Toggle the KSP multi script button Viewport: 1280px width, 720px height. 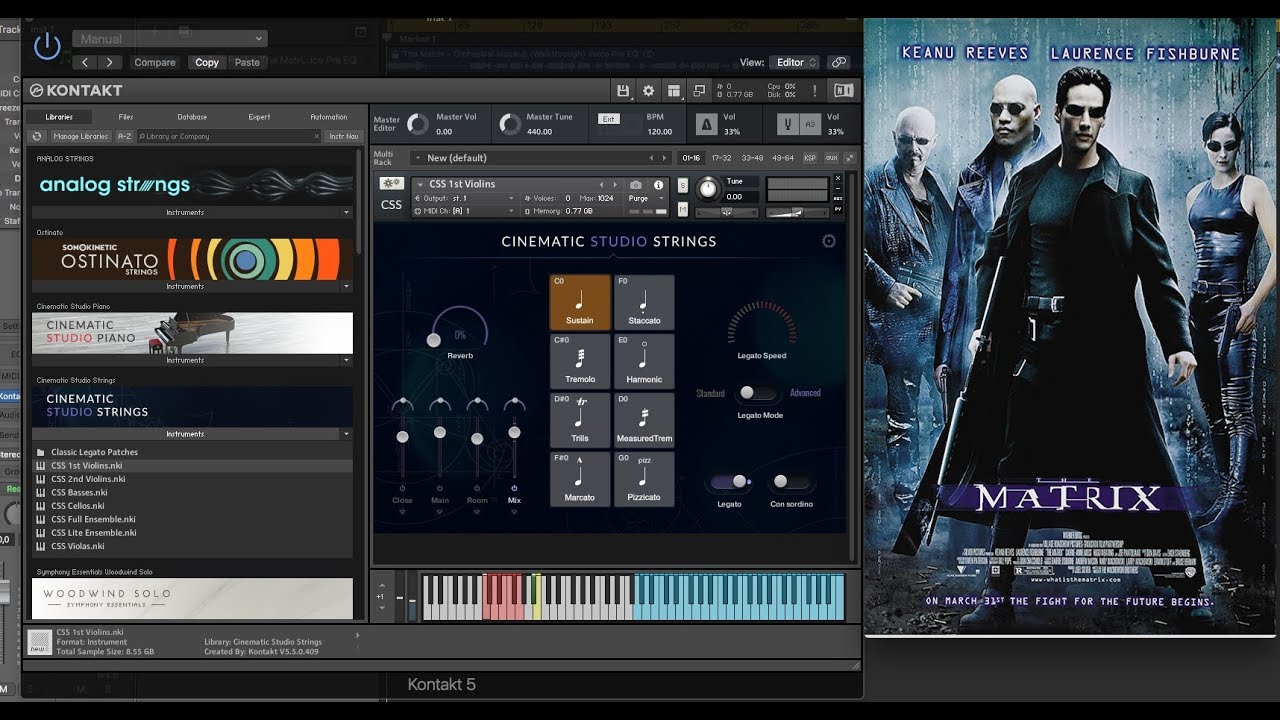(x=810, y=158)
